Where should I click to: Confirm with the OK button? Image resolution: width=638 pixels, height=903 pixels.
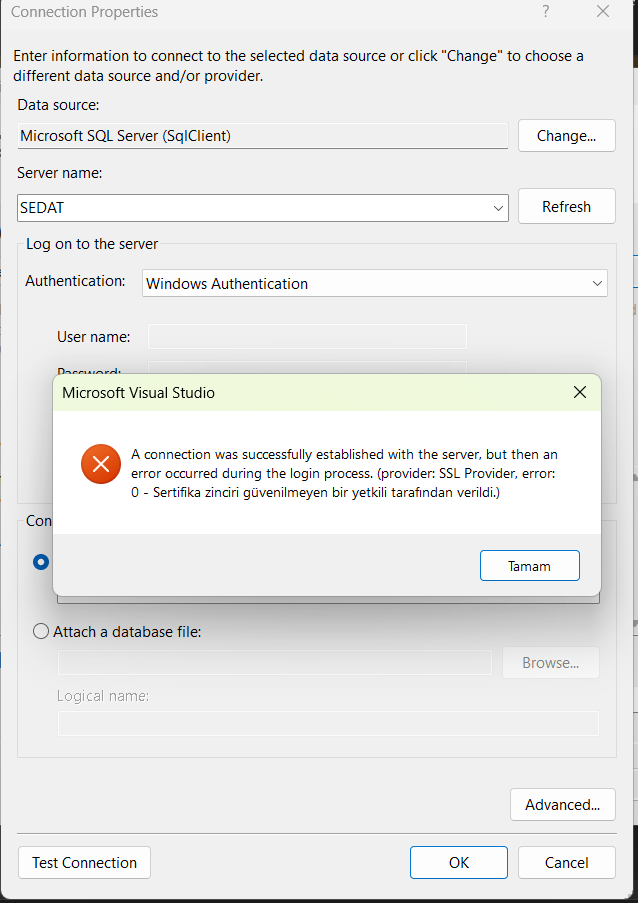pyautogui.click(x=459, y=863)
